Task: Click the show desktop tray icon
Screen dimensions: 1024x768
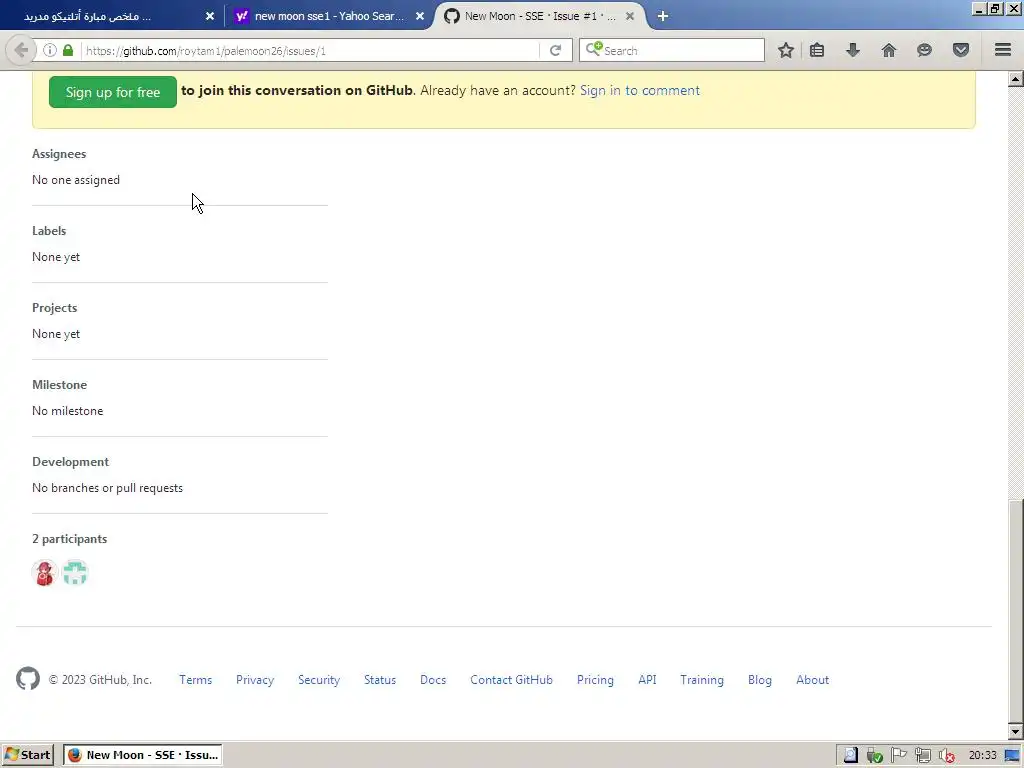Action: (1012, 756)
